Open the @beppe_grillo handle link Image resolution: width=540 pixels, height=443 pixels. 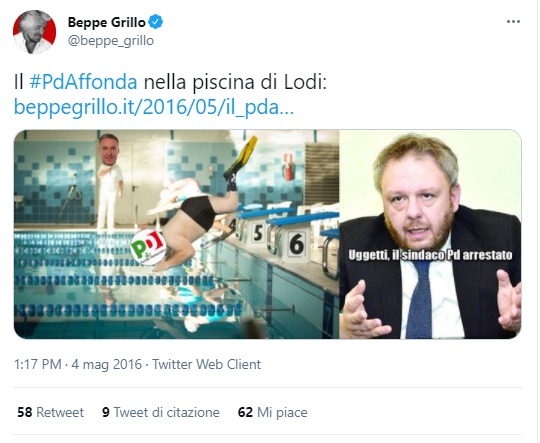click(111, 41)
